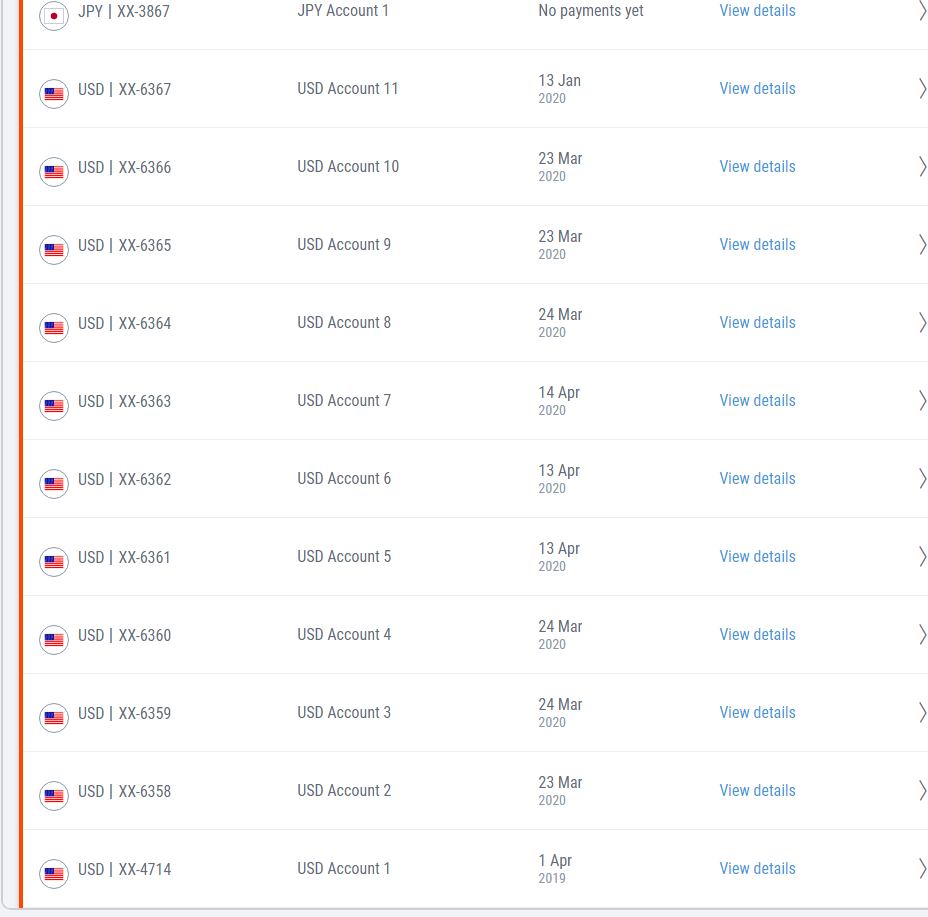Click the US flag icon for XX-6363
This screenshot has width=928, height=917.
[54, 406]
